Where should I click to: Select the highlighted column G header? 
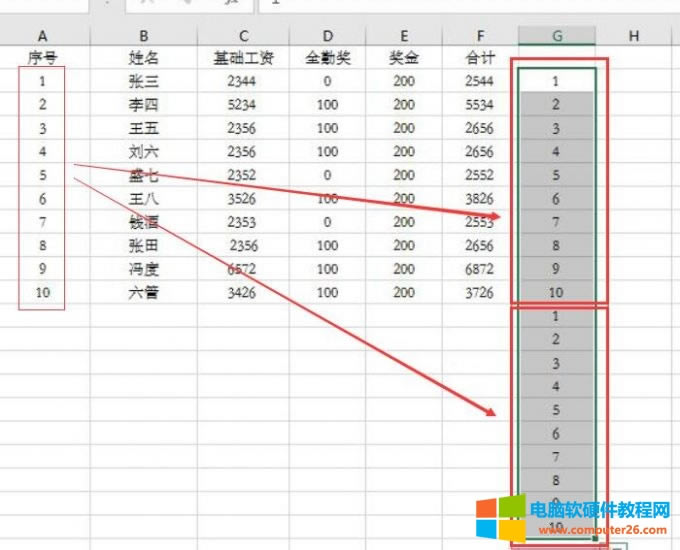[557, 36]
